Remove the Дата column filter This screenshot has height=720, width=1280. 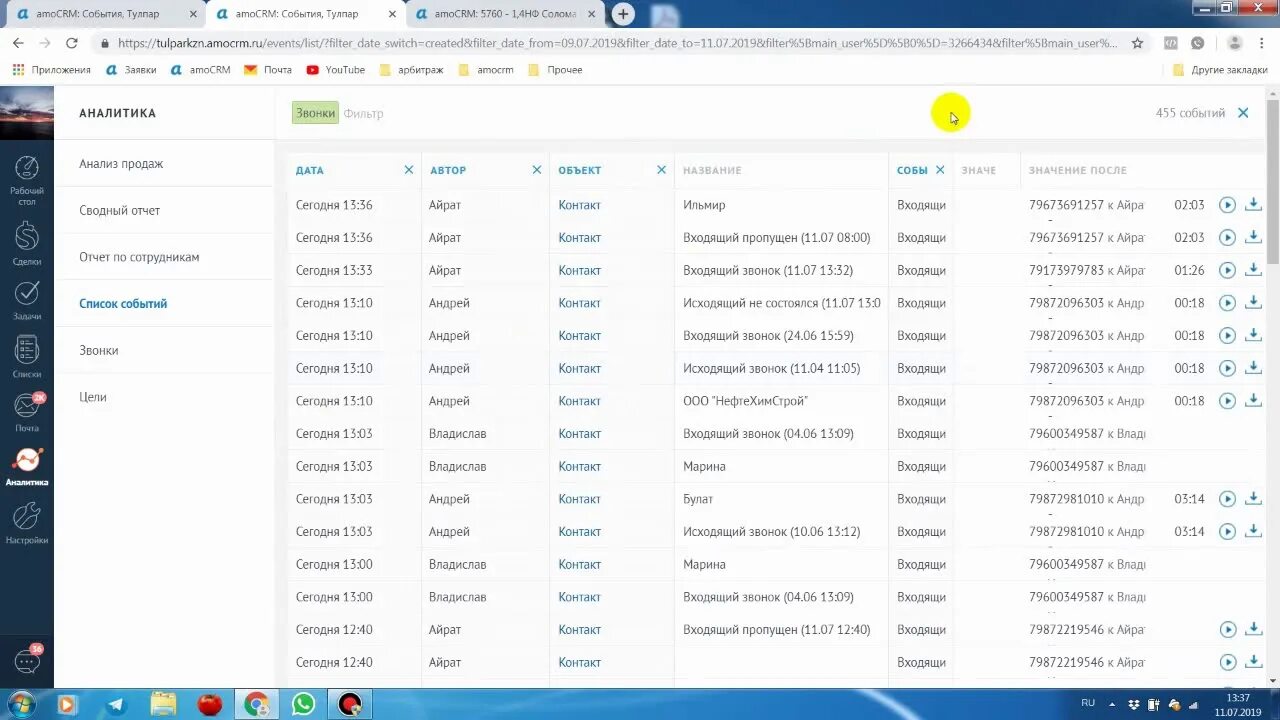click(x=408, y=170)
